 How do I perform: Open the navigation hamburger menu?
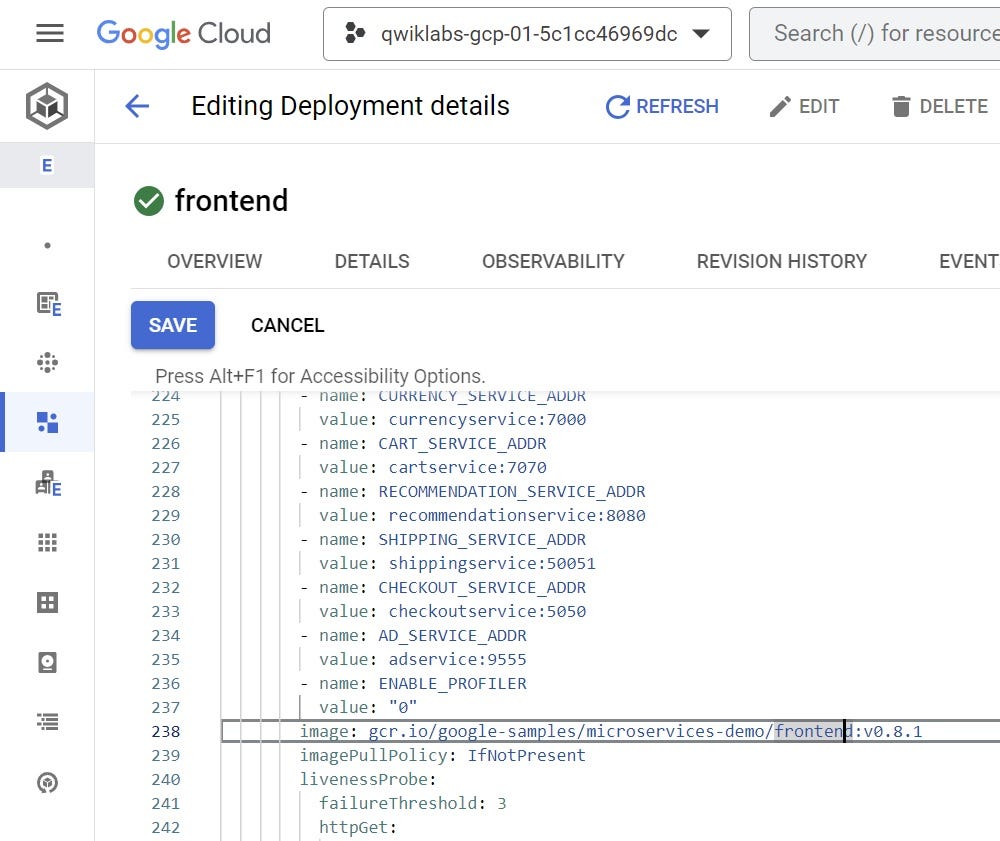pyautogui.click(x=47, y=33)
